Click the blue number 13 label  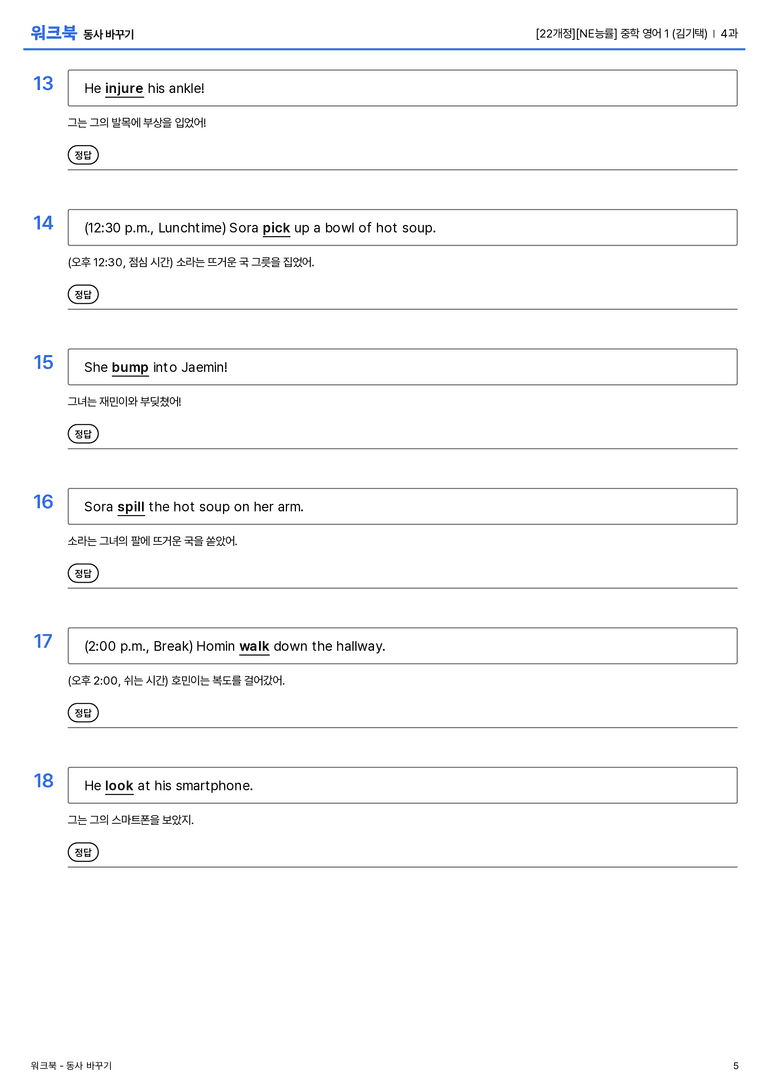(43, 83)
